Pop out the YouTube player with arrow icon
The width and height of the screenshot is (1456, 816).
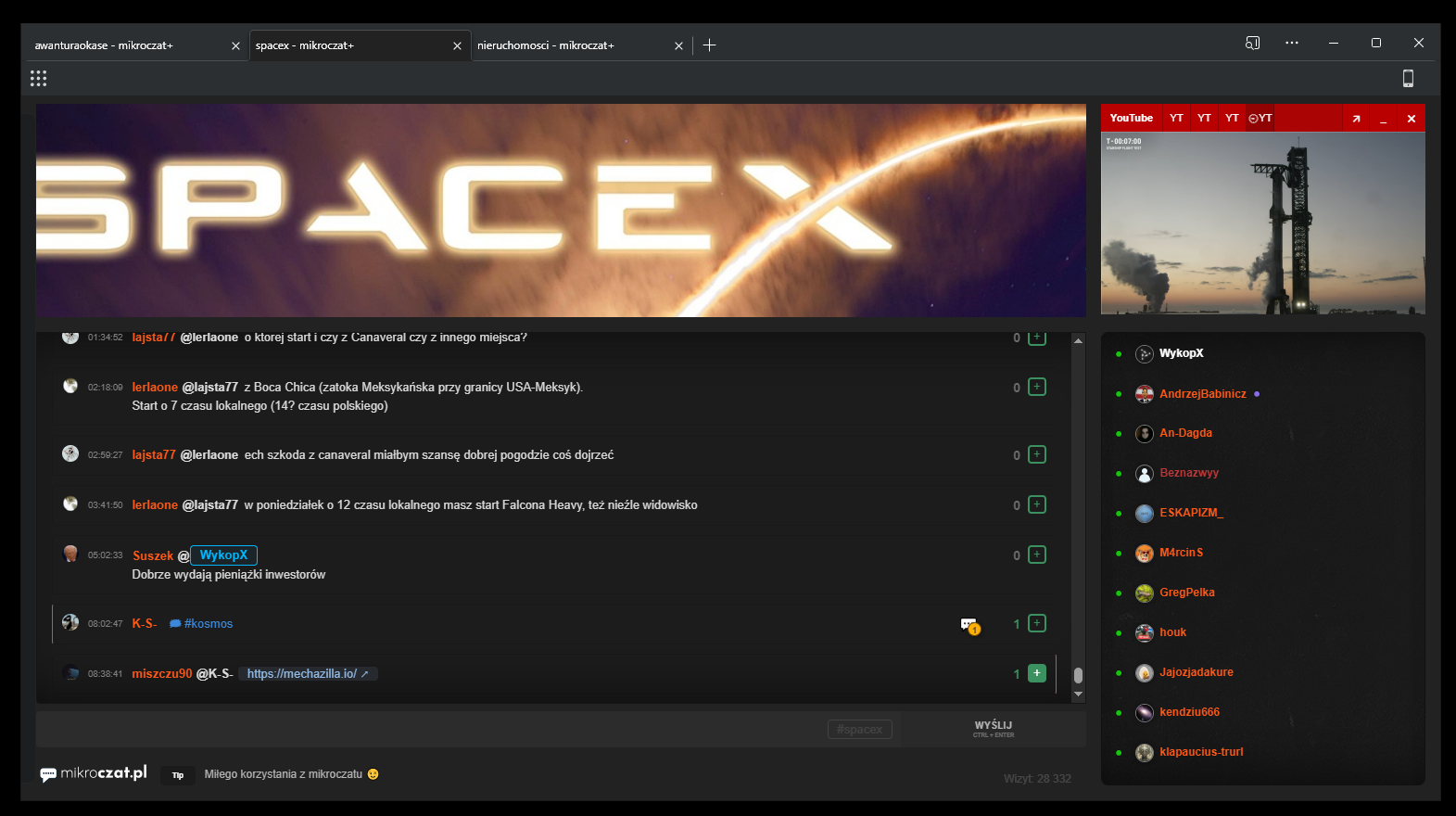point(1356,119)
